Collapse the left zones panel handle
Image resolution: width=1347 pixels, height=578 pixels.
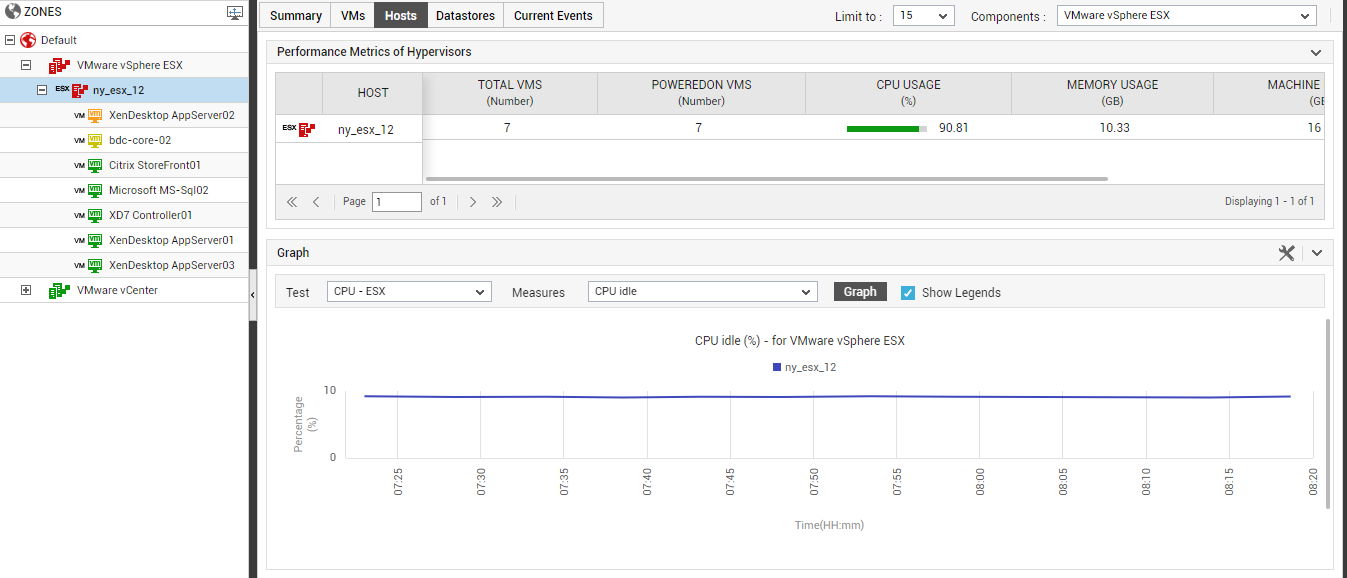click(x=252, y=294)
